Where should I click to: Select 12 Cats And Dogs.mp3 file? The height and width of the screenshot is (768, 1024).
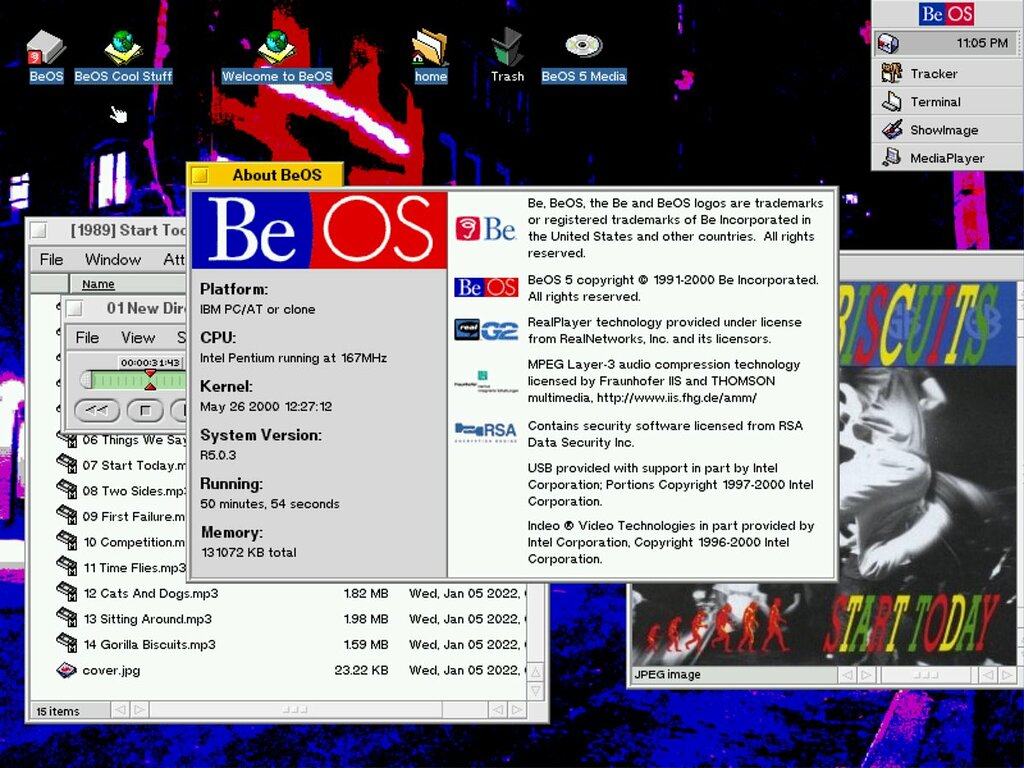pyautogui.click(x=151, y=593)
